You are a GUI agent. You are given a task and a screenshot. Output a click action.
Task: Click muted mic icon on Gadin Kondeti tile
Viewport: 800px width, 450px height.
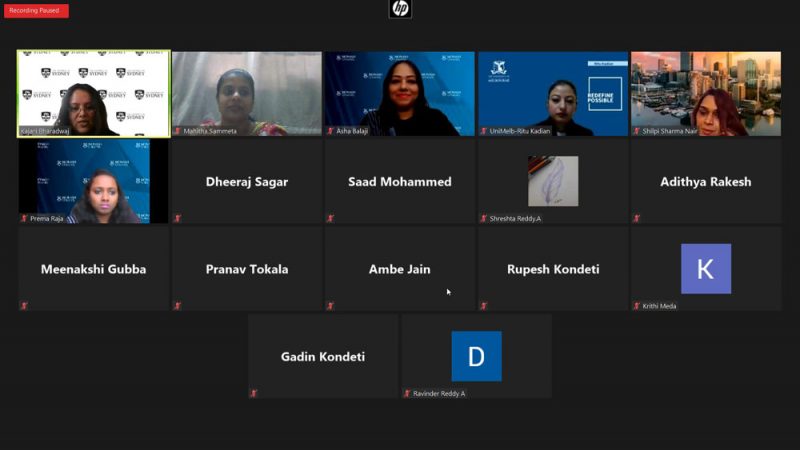point(254,393)
